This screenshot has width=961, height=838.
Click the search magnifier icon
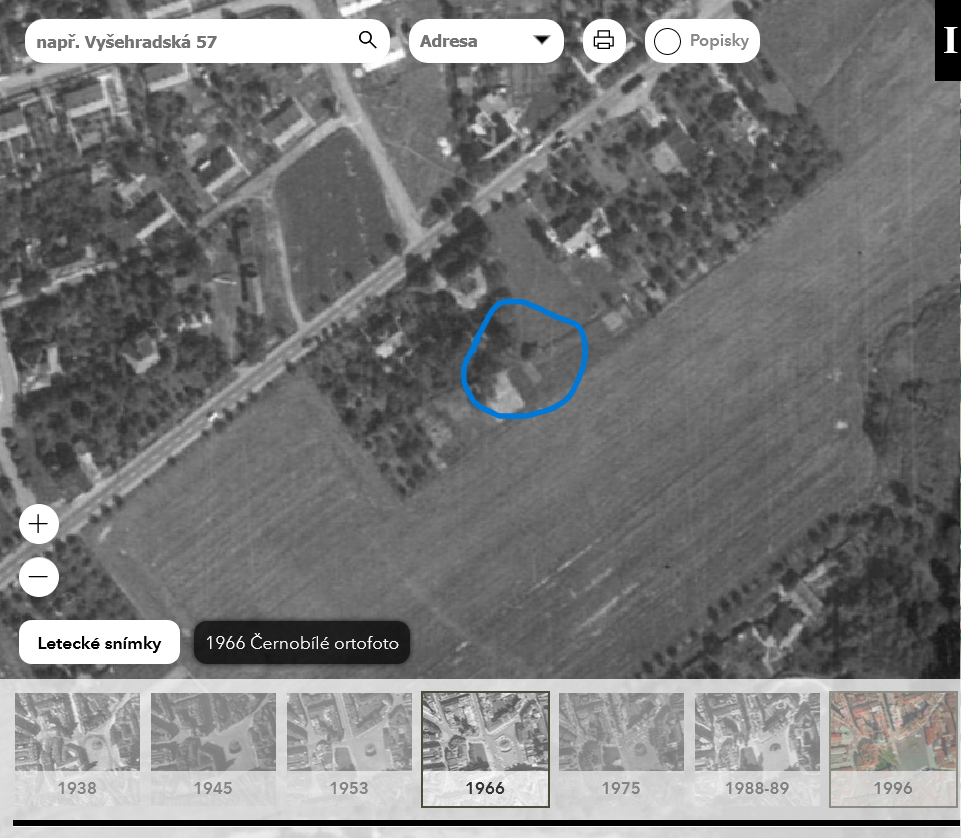368,41
